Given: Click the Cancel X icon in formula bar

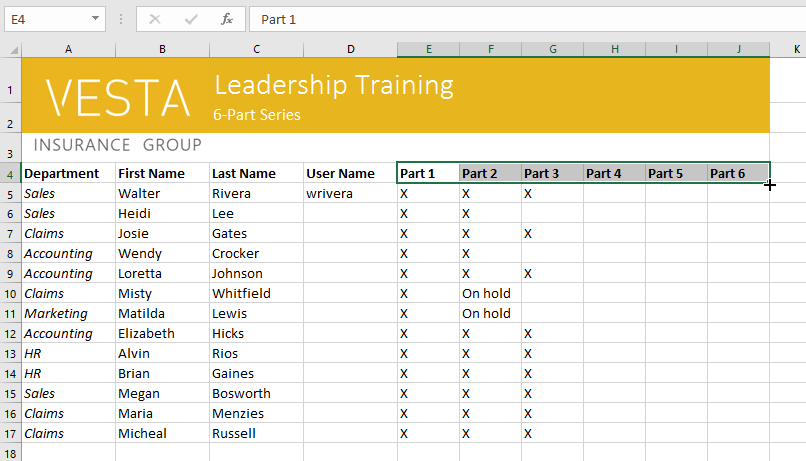Looking at the screenshot, I should (155, 19).
